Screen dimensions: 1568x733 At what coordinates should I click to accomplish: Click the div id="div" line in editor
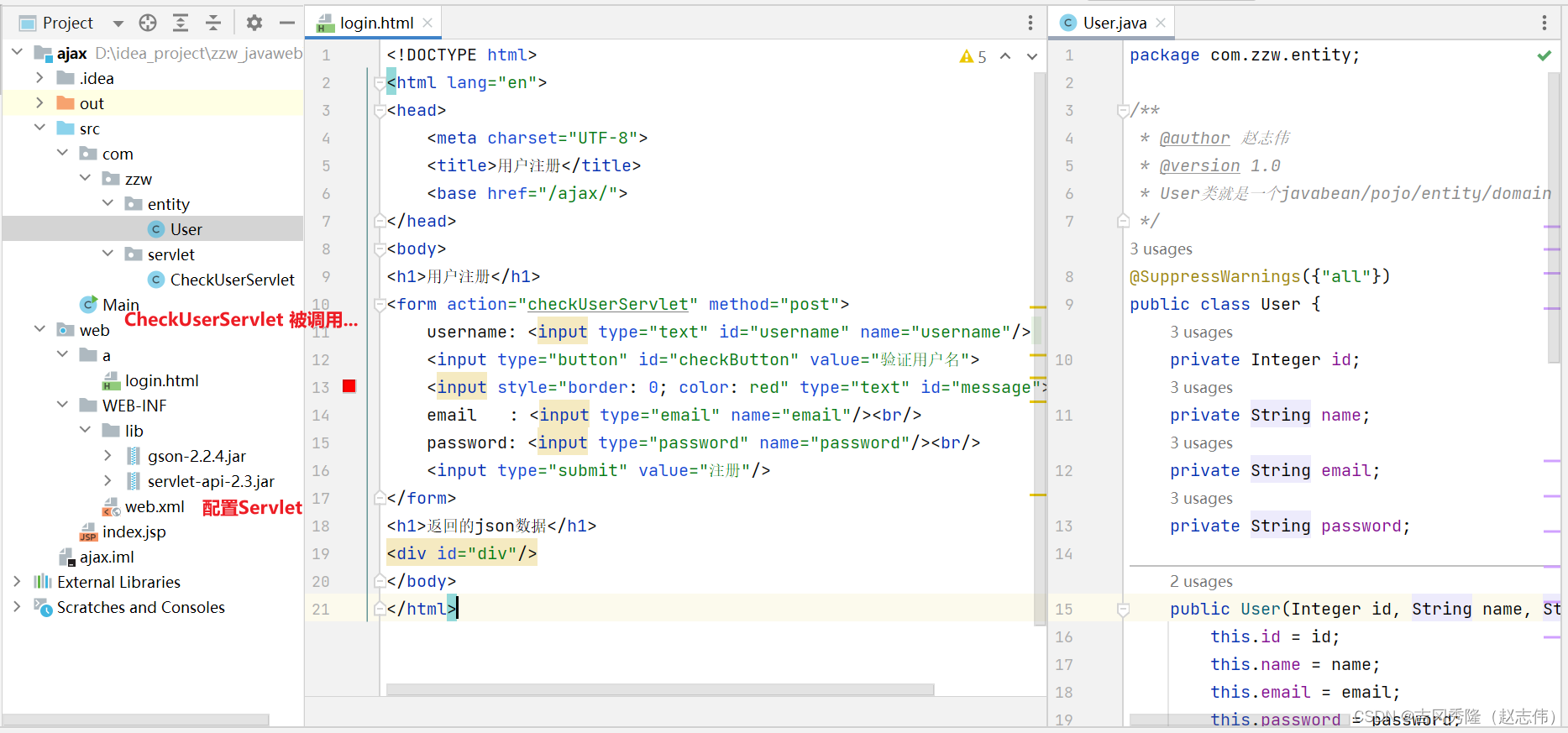(x=461, y=553)
